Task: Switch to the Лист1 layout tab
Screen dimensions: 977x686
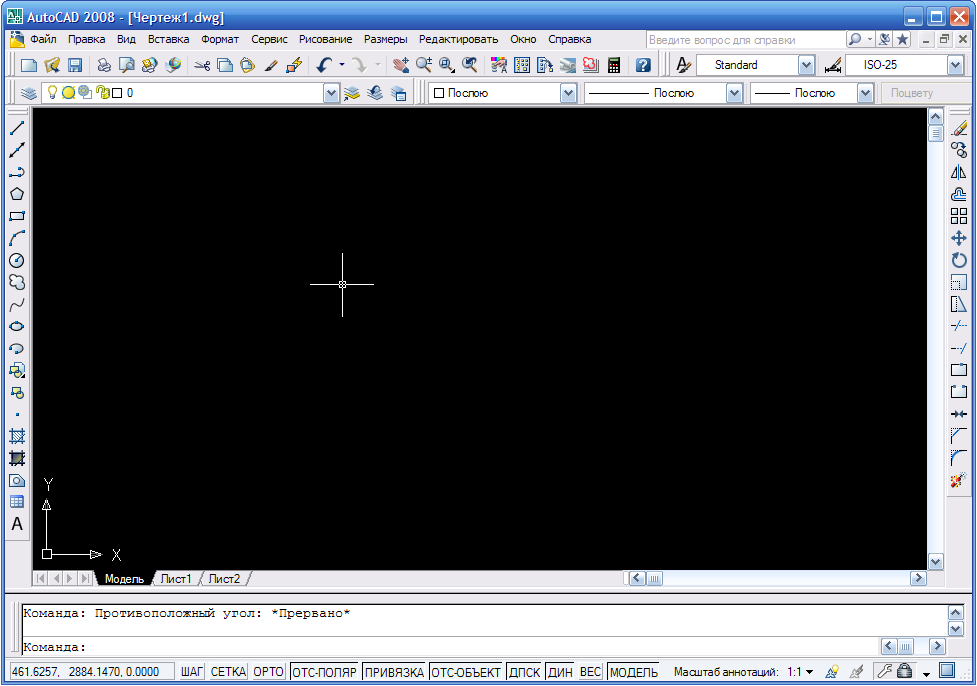Action: [176, 579]
